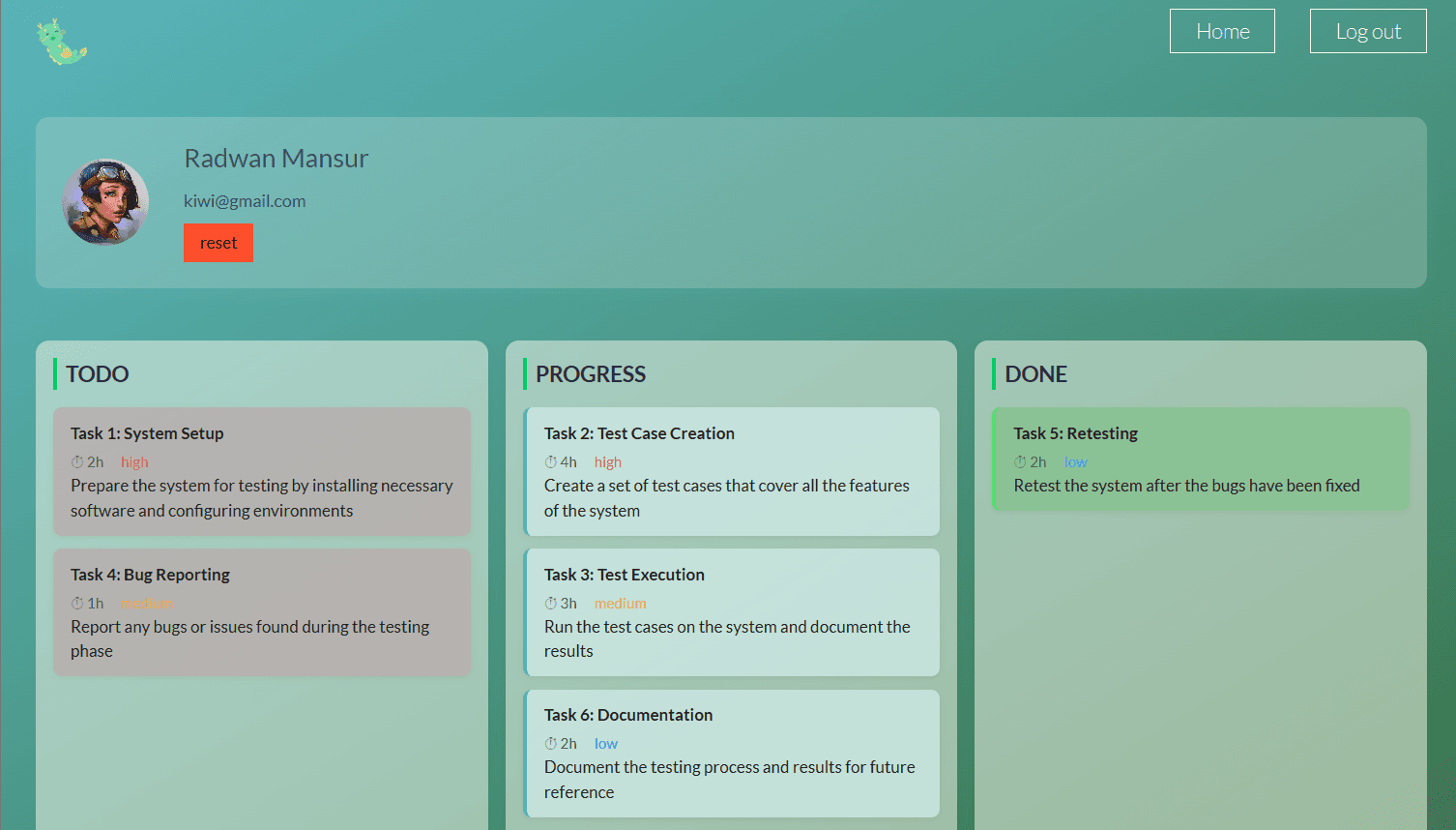This screenshot has width=1456, height=830.
Task: Click the clock icon on Task 1: System Setup
Action: (75, 461)
